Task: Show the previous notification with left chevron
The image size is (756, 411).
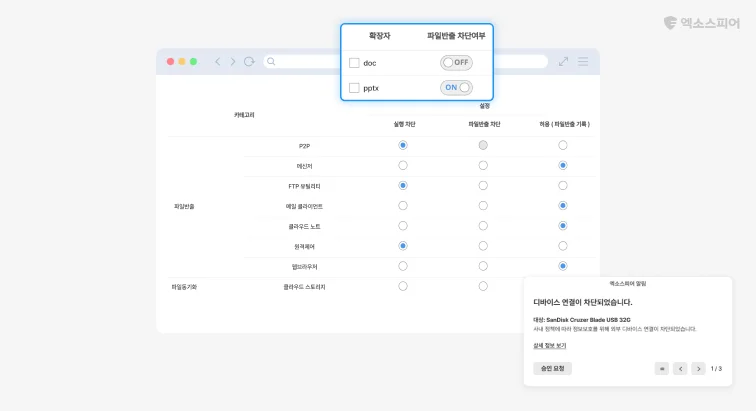Action: tap(680, 369)
